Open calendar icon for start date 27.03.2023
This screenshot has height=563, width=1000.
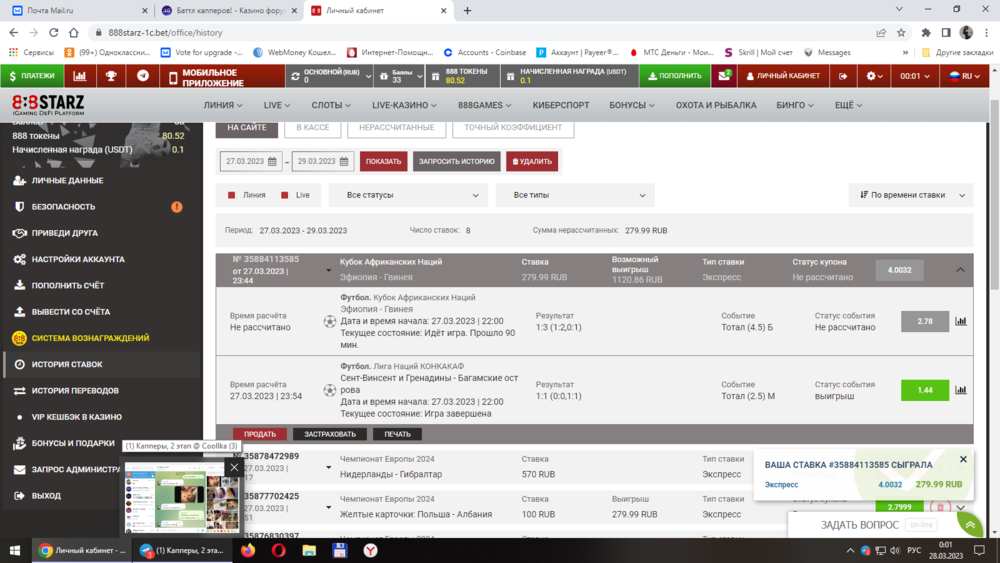click(272, 162)
